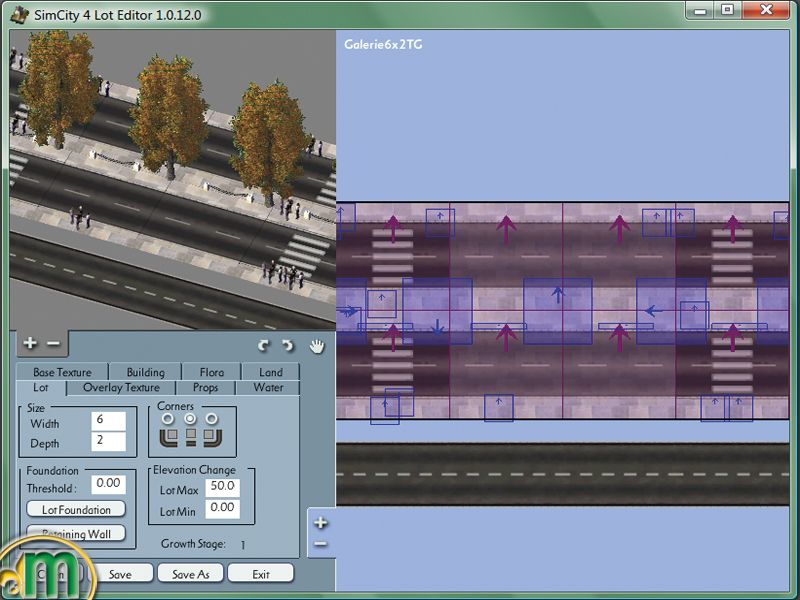Click the Depth label
This screenshot has width=800, height=600.
(x=45, y=443)
